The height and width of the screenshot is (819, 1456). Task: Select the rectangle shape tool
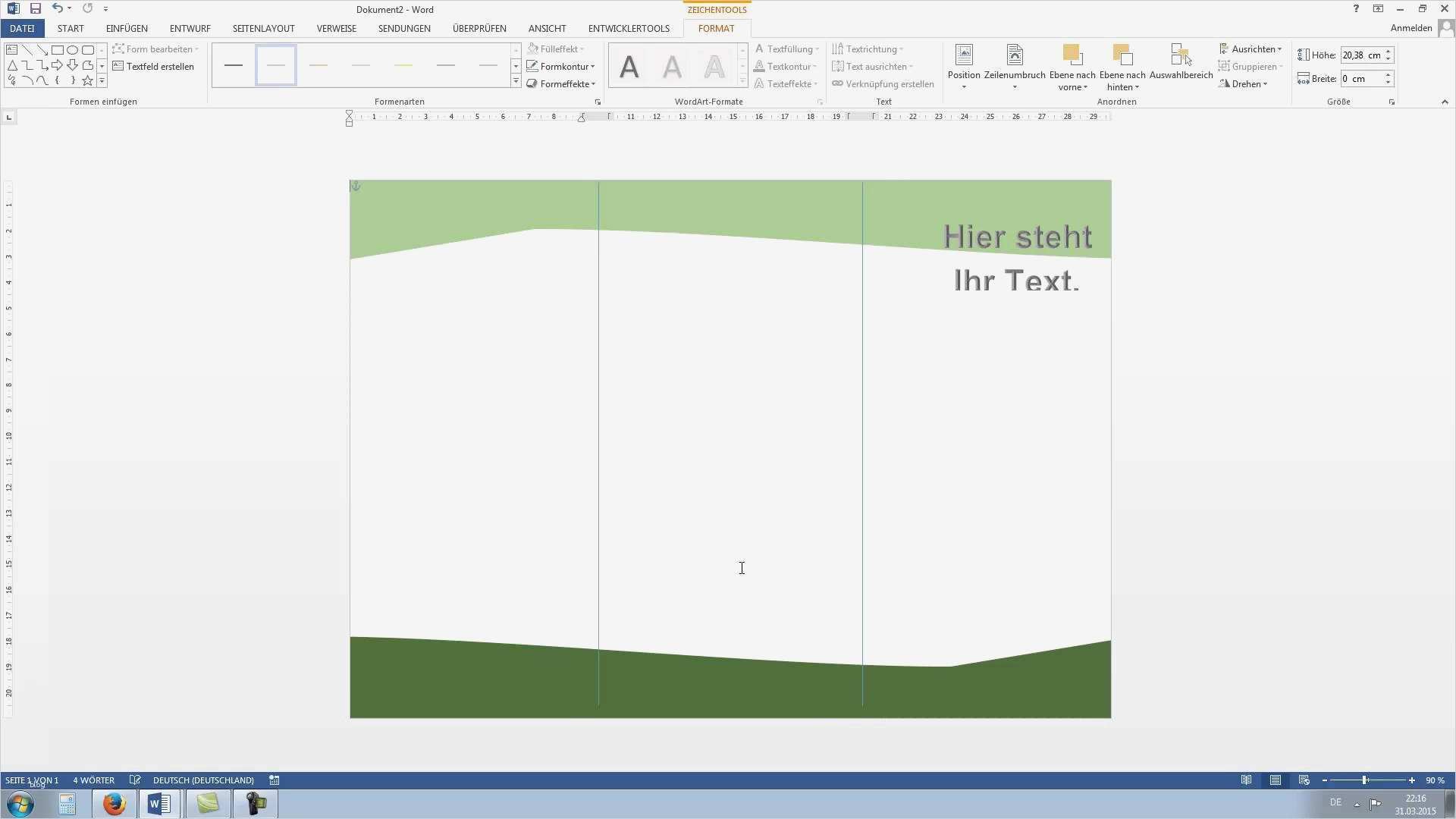click(x=58, y=50)
